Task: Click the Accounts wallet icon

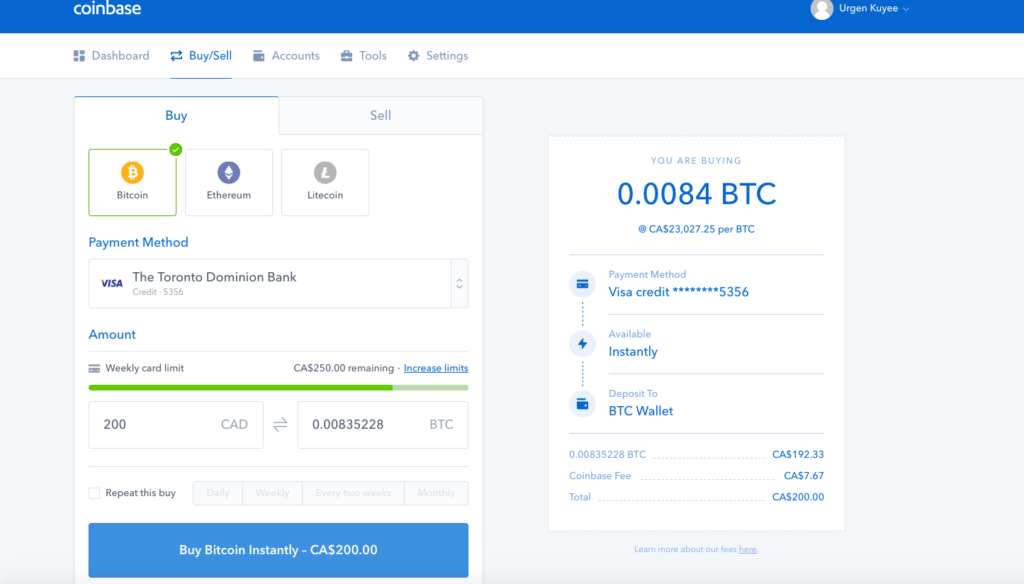Action: 259,56
